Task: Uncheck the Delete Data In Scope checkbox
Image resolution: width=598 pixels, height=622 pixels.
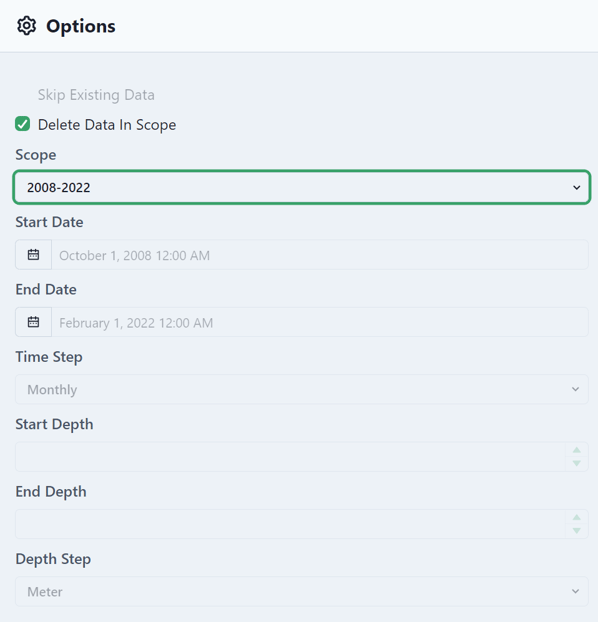Action: pyautogui.click(x=23, y=124)
